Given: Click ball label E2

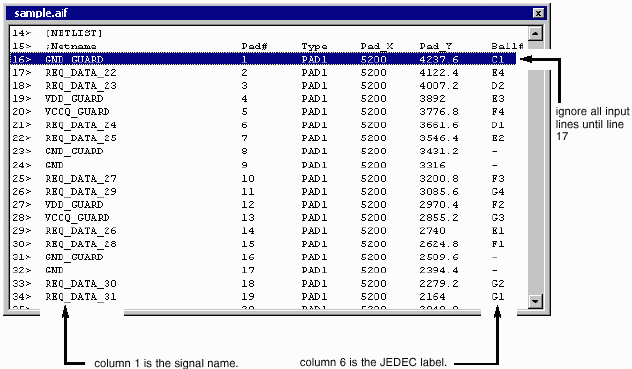Looking at the screenshot, I should [x=498, y=138].
